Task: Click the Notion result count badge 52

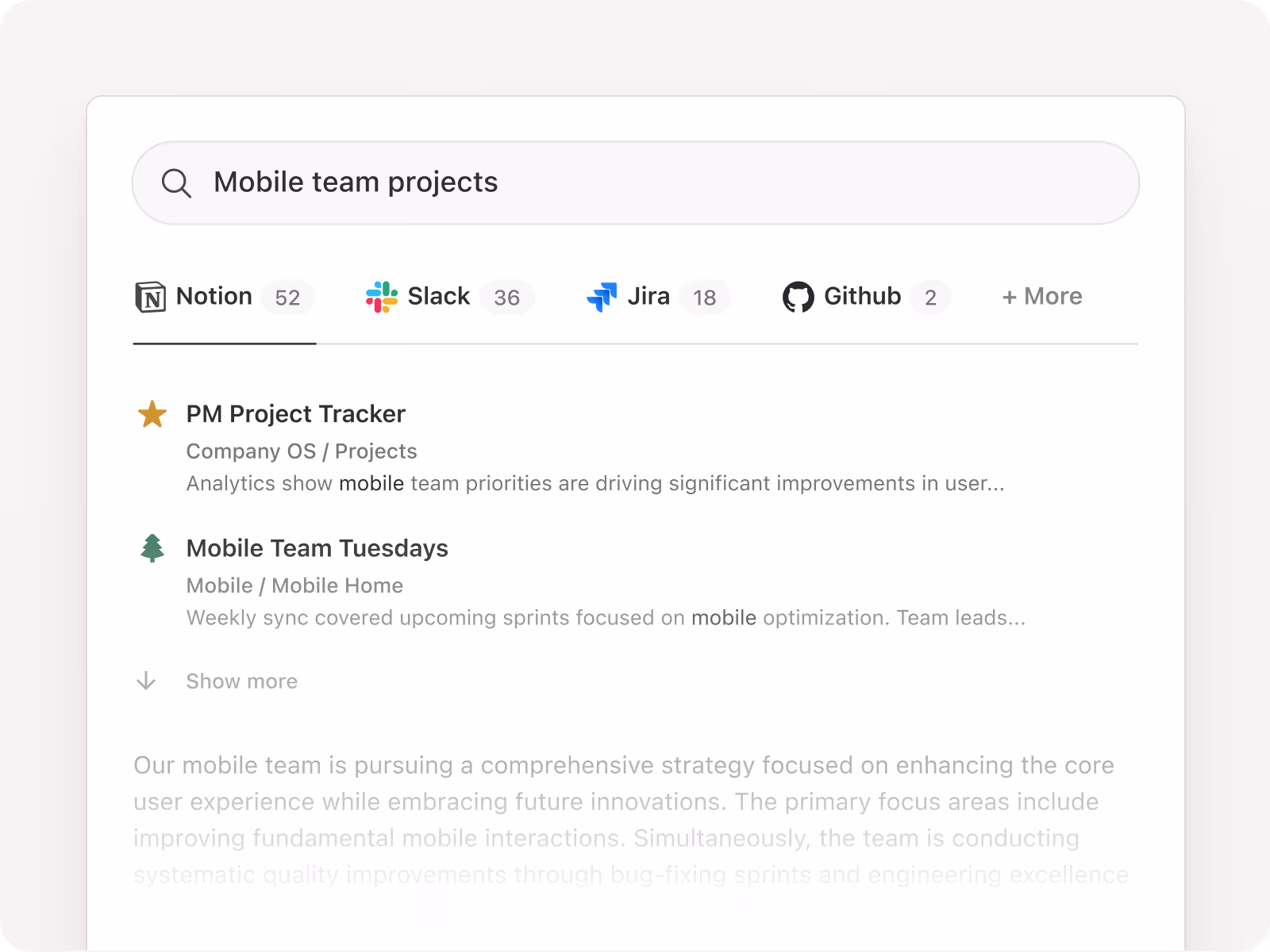Action: pyautogui.click(x=287, y=298)
